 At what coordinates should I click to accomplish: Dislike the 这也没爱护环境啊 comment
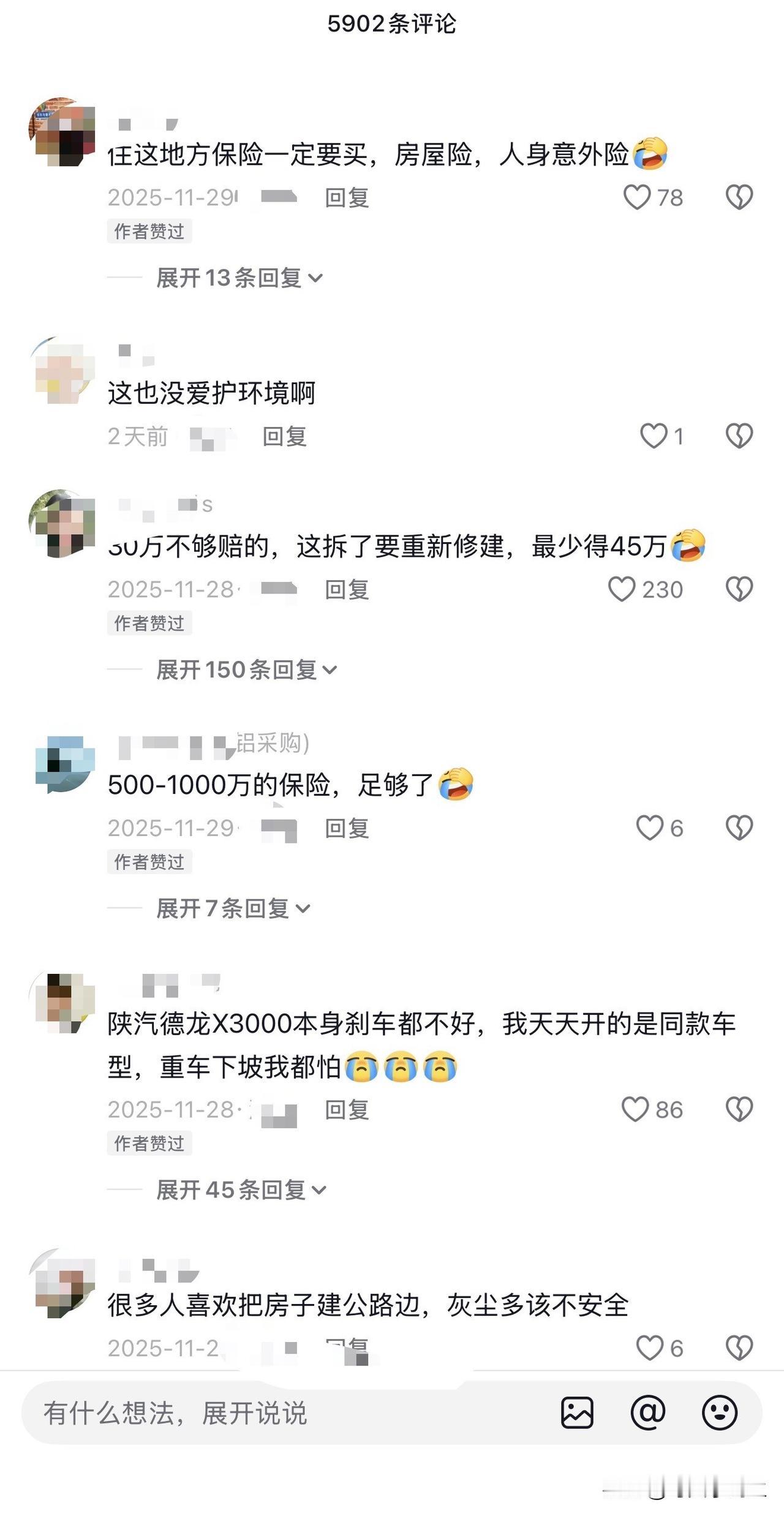pyautogui.click(x=739, y=436)
